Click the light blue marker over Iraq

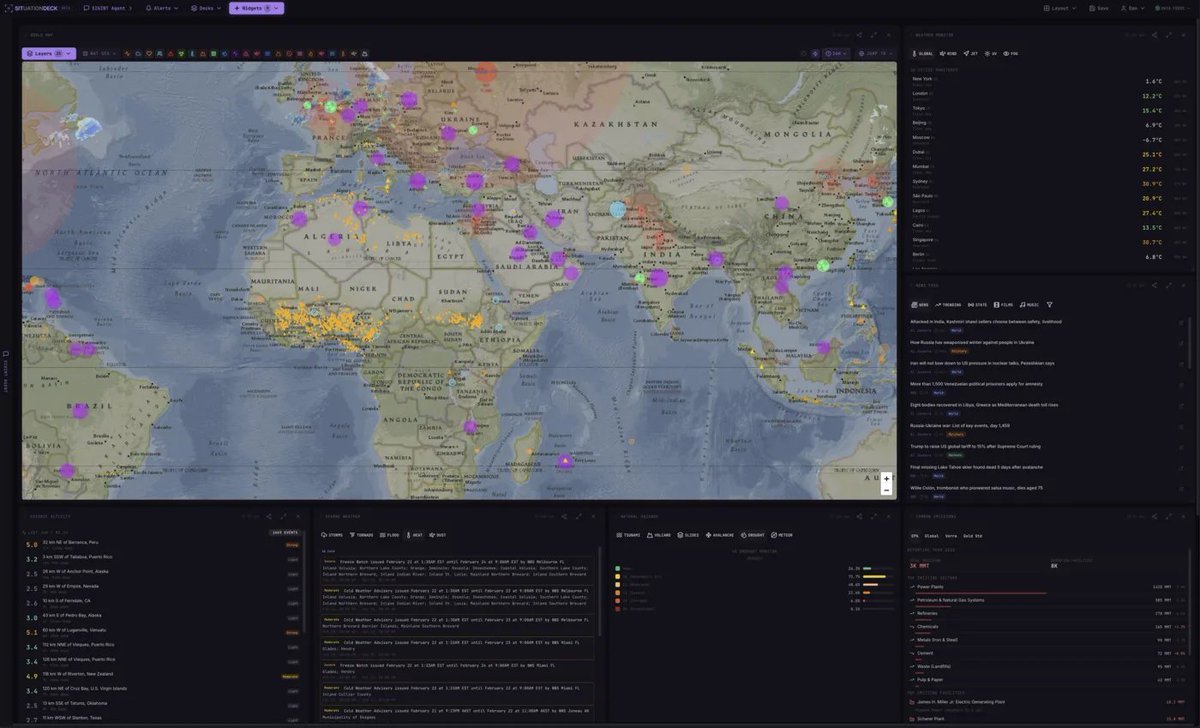click(618, 210)
